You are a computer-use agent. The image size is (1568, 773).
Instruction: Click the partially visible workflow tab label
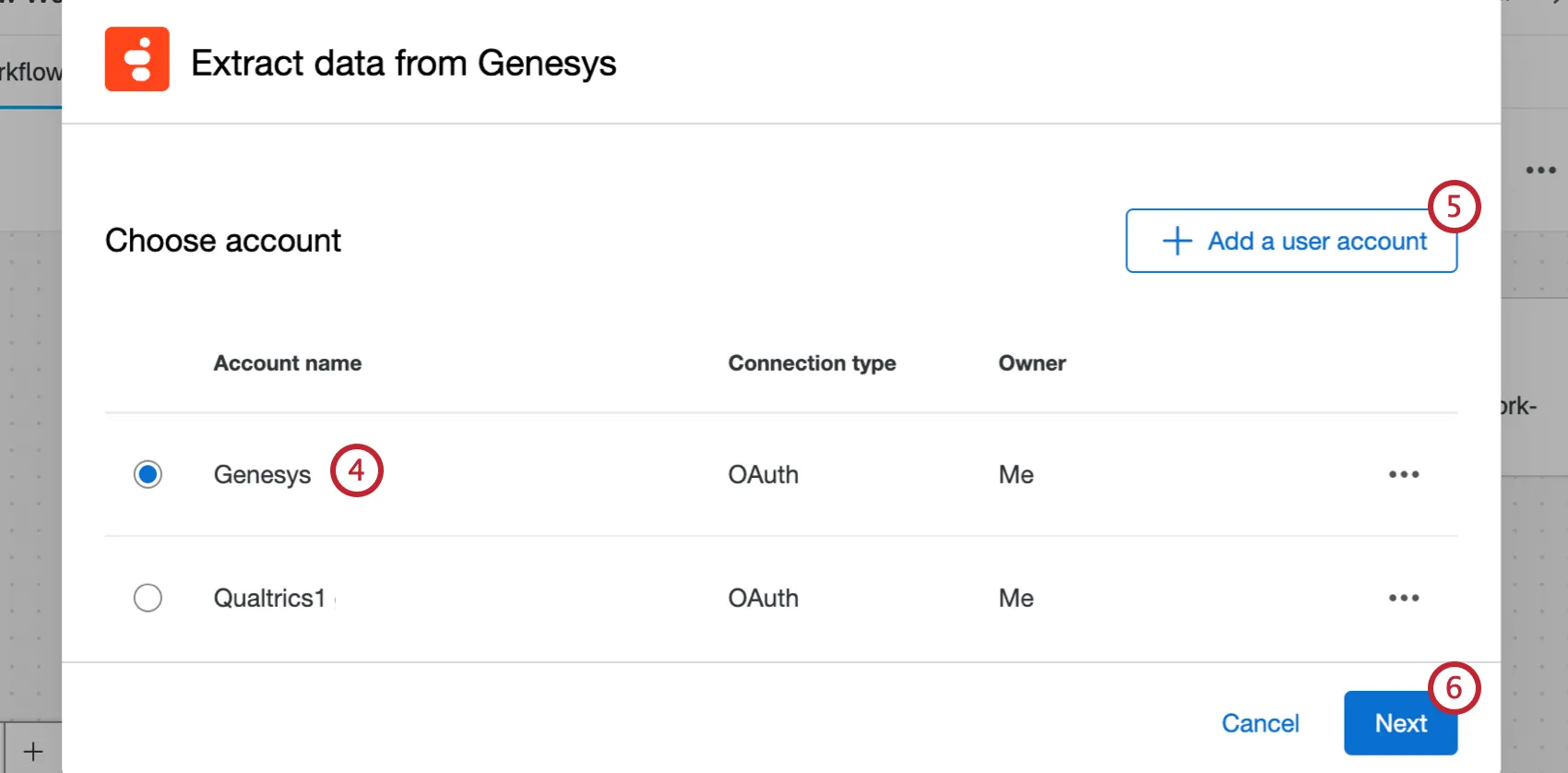[x=28, y=71]
